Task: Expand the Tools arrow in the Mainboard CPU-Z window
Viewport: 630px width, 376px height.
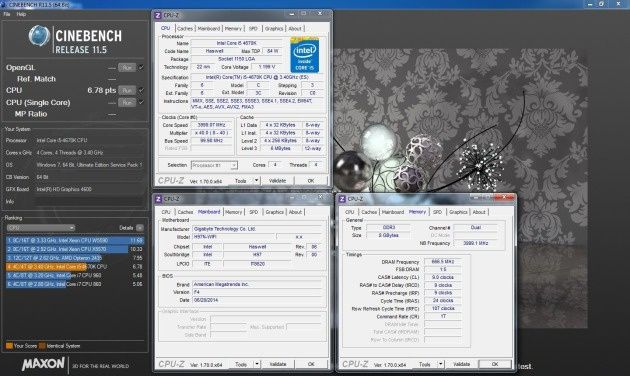Action: pos(257,364)
